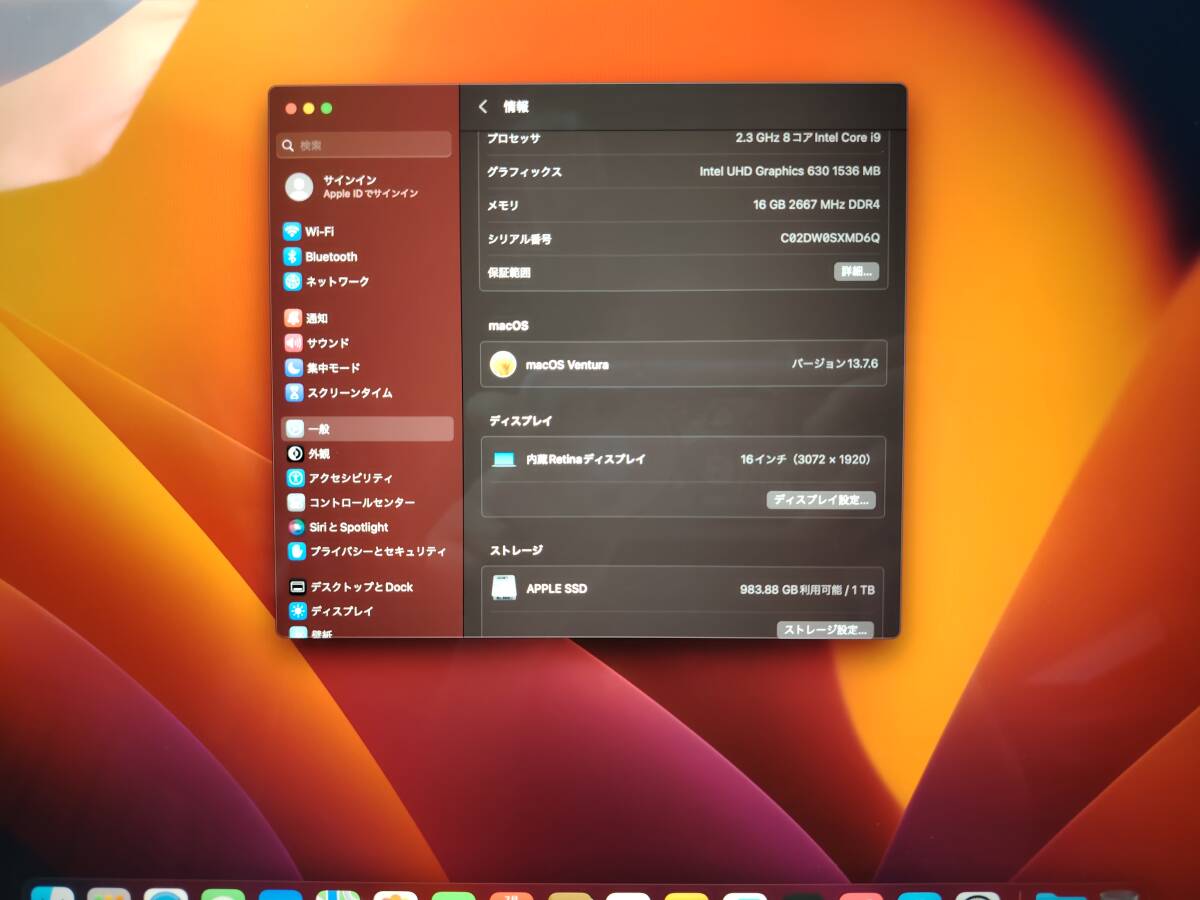Click the macOS section heading
Screen dimensions: 1200x900
[508, 326]
